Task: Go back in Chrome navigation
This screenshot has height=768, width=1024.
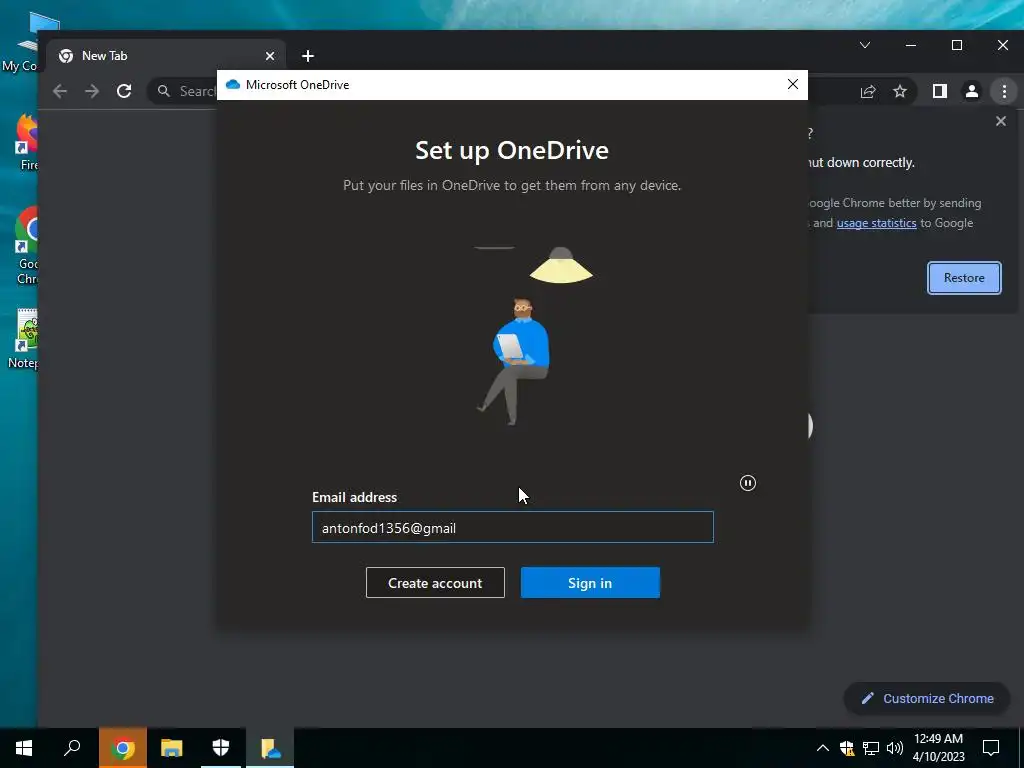Action: (x=60, y=91)
